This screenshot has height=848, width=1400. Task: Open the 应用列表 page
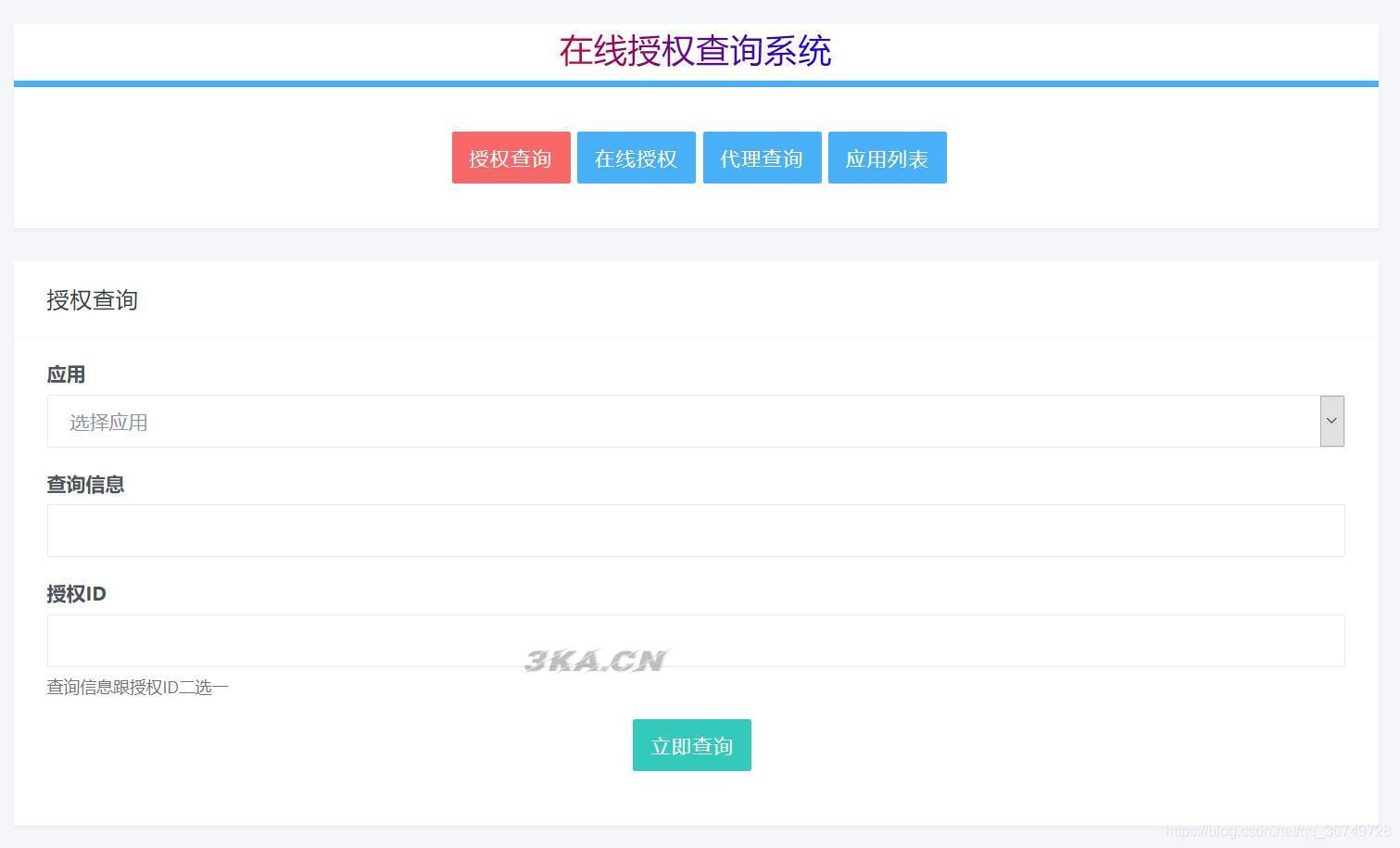pos(887,158)
